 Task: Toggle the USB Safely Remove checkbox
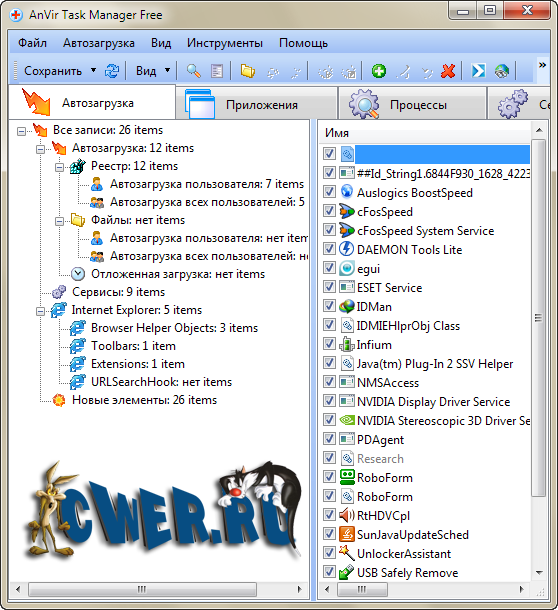[x=329, y=571]
